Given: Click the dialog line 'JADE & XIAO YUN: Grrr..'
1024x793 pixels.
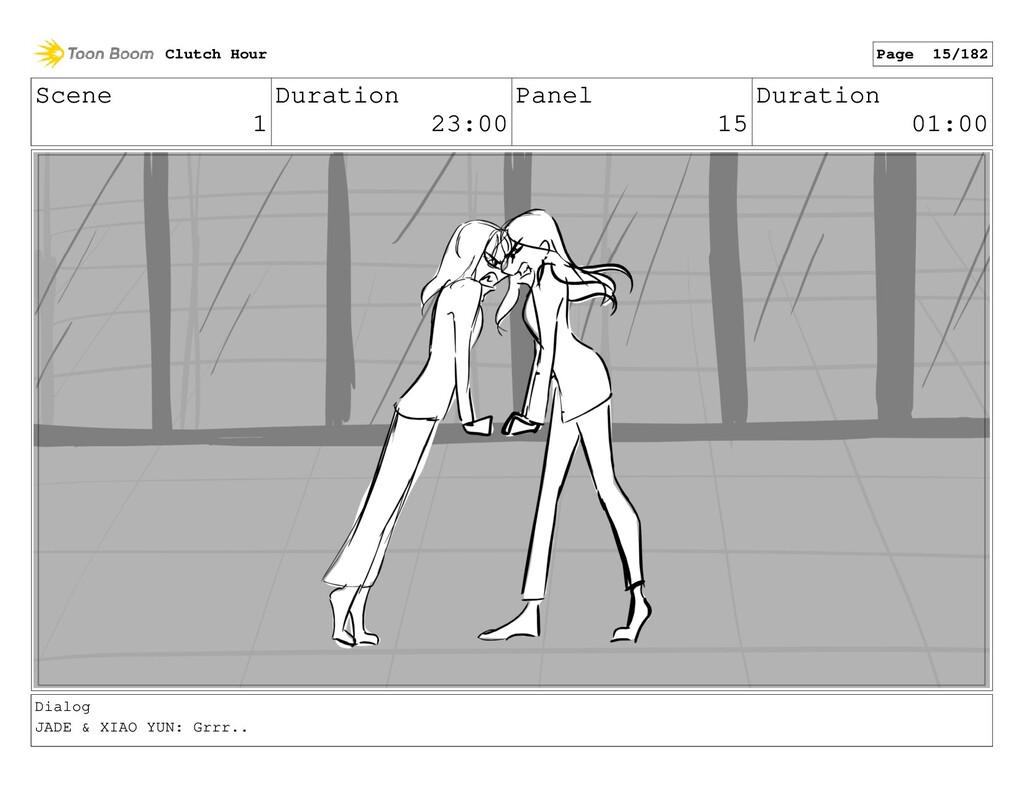Looking at the screenshot, I should (x=141, y=727).
